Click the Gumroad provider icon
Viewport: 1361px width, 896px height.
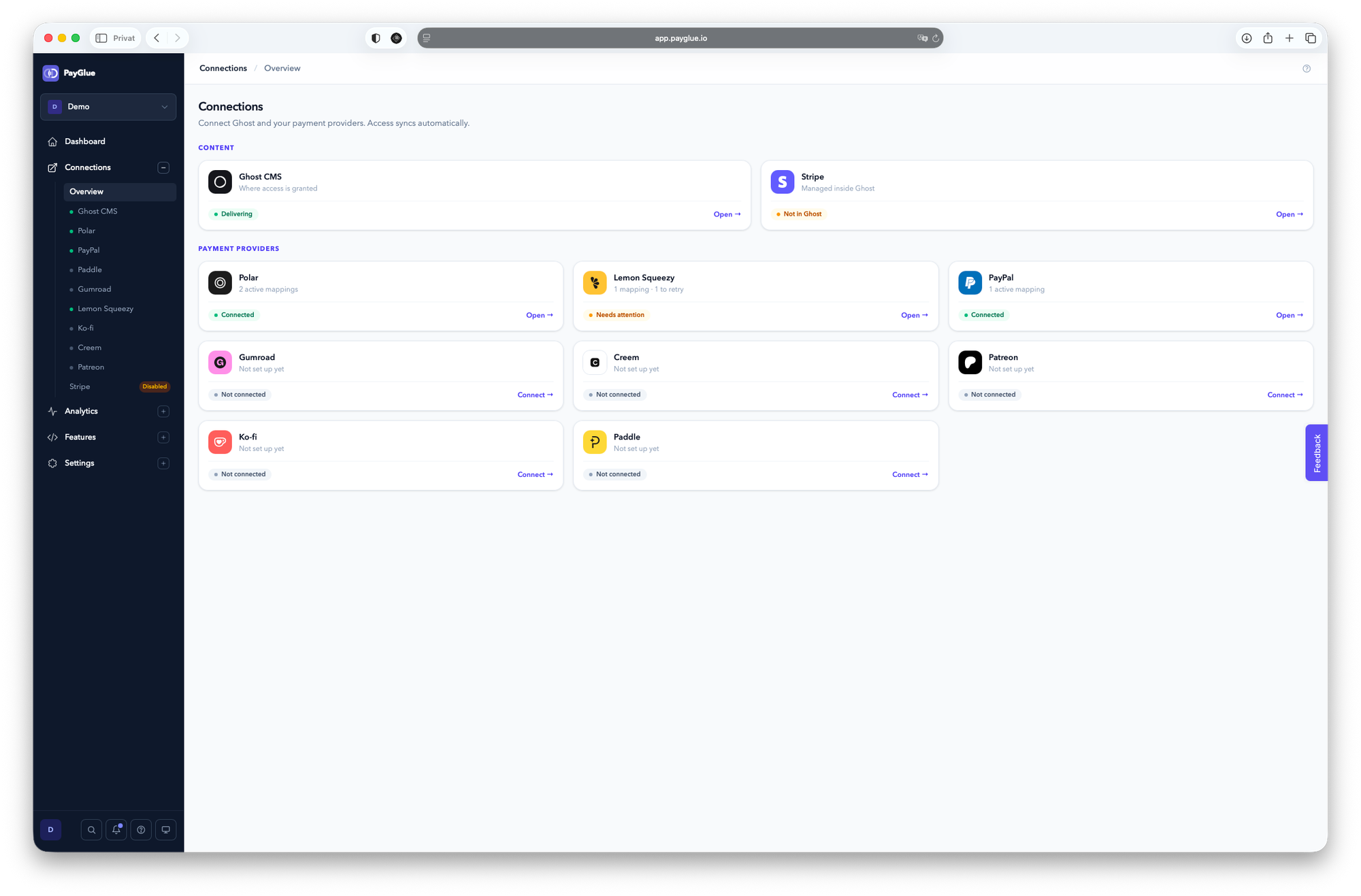click(x=220, y=363)
